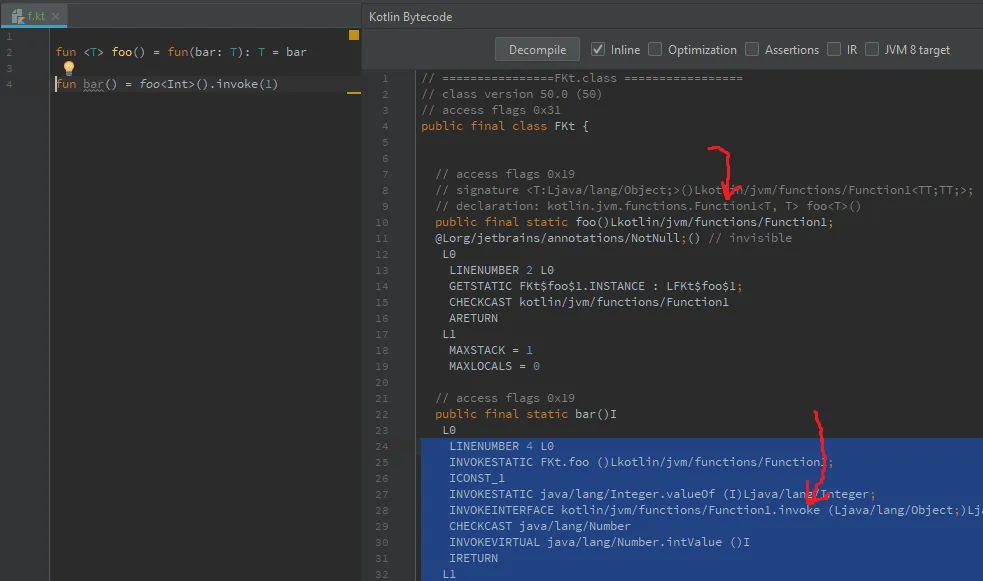Click the Decompile button
Screen dimensions: 983x581
[537, 50]
